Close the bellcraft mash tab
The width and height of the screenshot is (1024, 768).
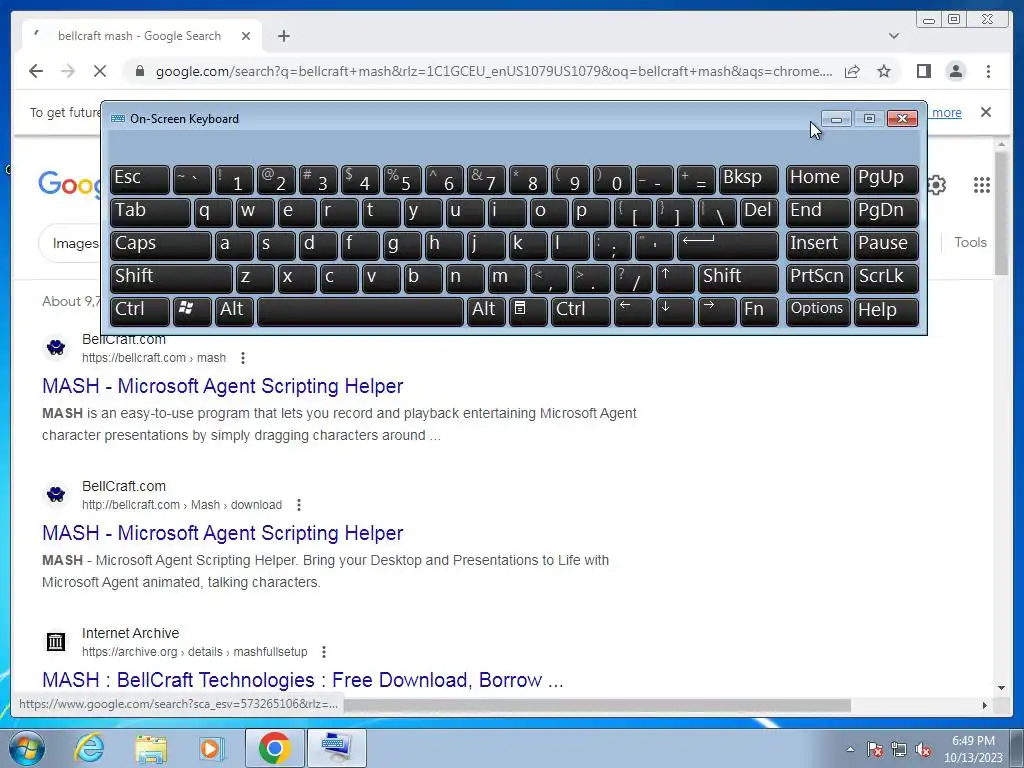tap(246, 36)
